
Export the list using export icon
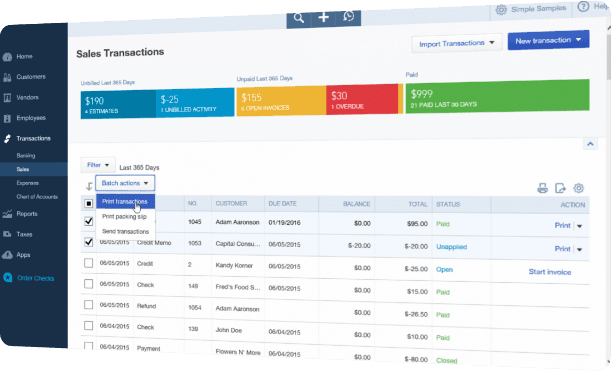560,188
